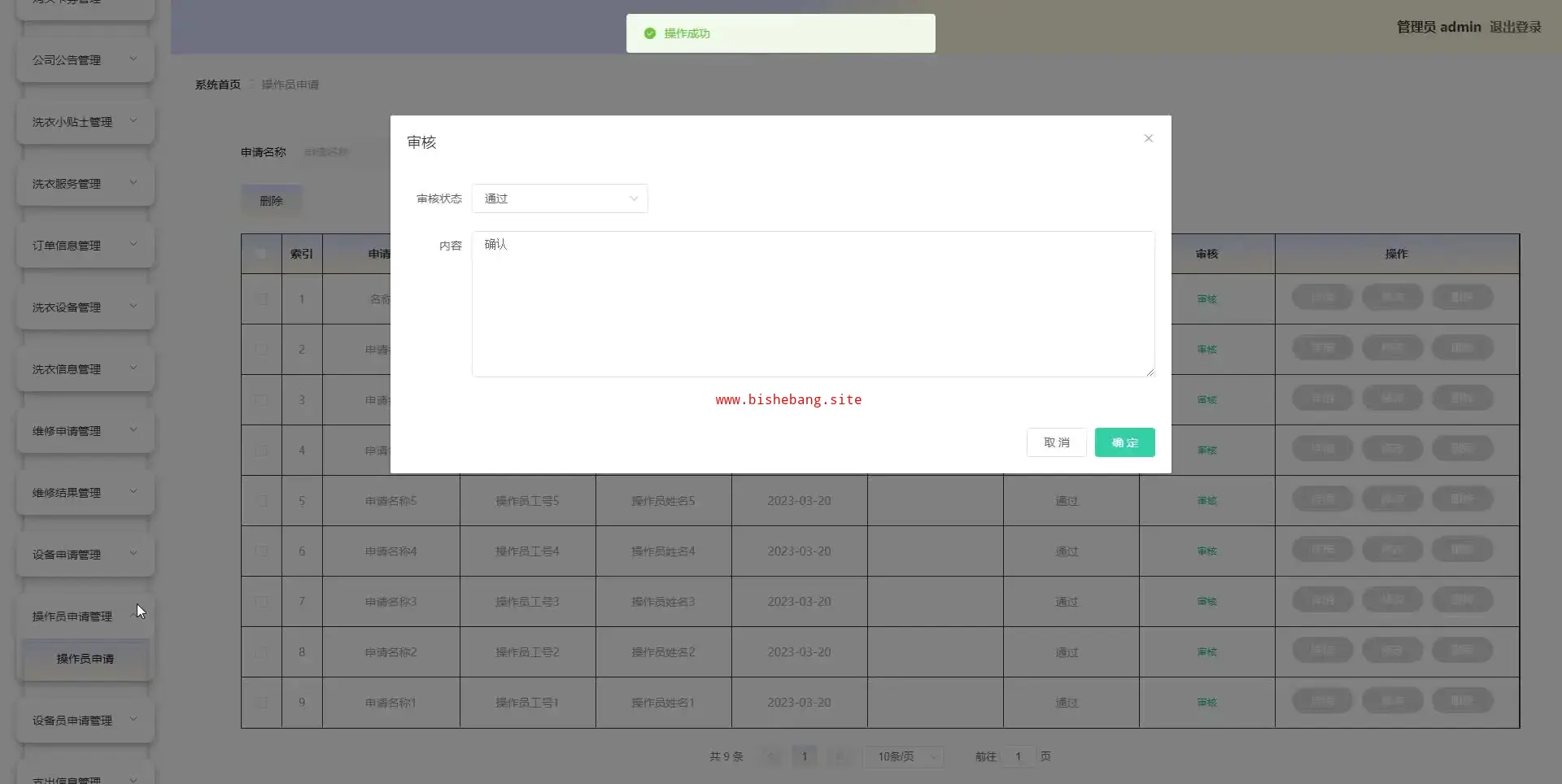Image resolution: width=1562 pixels, height=784 pixels.
Task: Tick the checkbox for the 申请名称5 row
Action: click(x=261, y=501)
